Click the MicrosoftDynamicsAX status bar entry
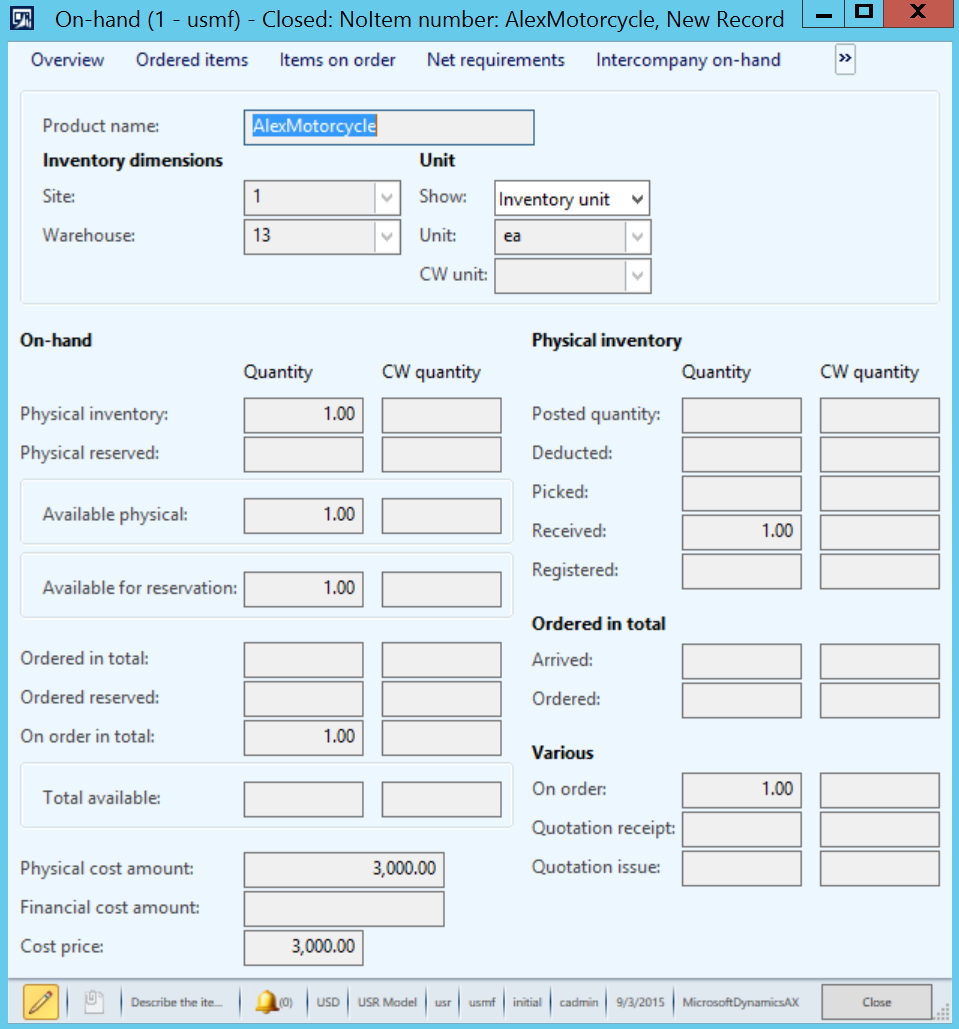Viewport: 959px width, 1029px height. tap(740, 1002)
